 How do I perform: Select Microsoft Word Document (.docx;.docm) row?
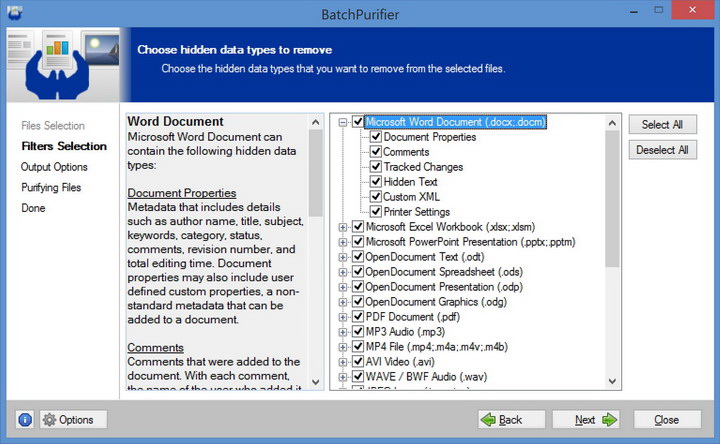[455, 122]
